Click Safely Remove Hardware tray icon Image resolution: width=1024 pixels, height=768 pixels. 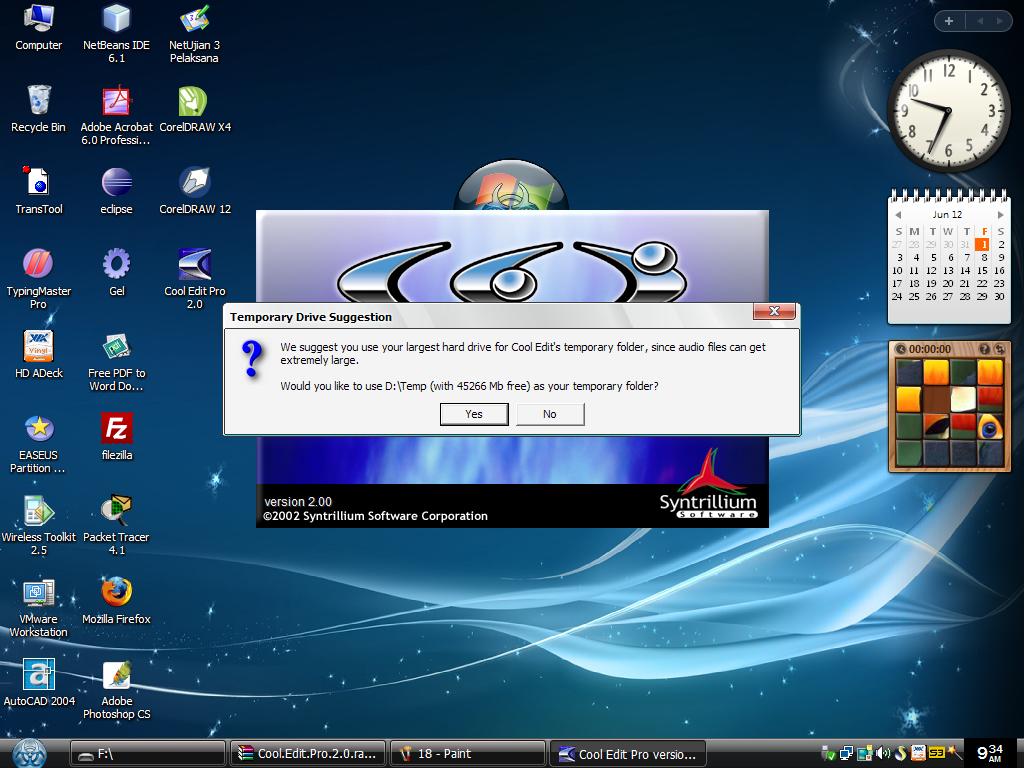click(829, 754)
